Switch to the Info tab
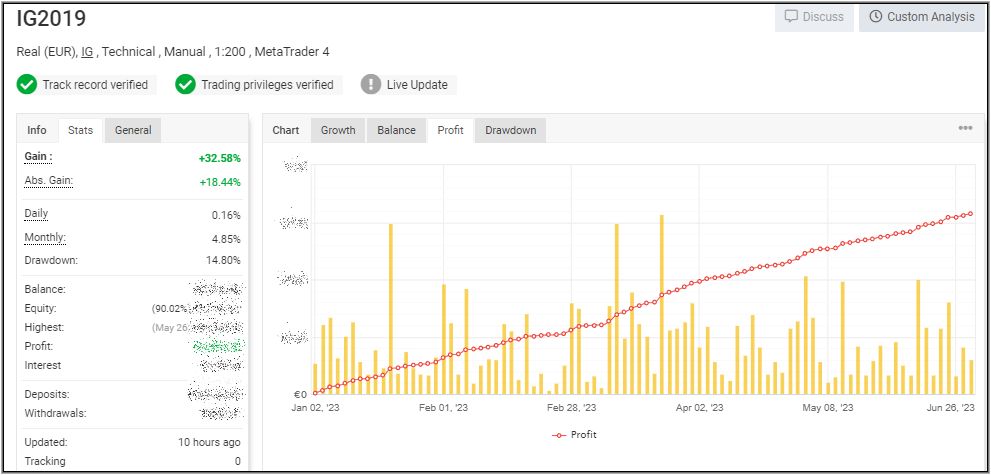Viewport: 991px width, 475px height. click(37, 130)
